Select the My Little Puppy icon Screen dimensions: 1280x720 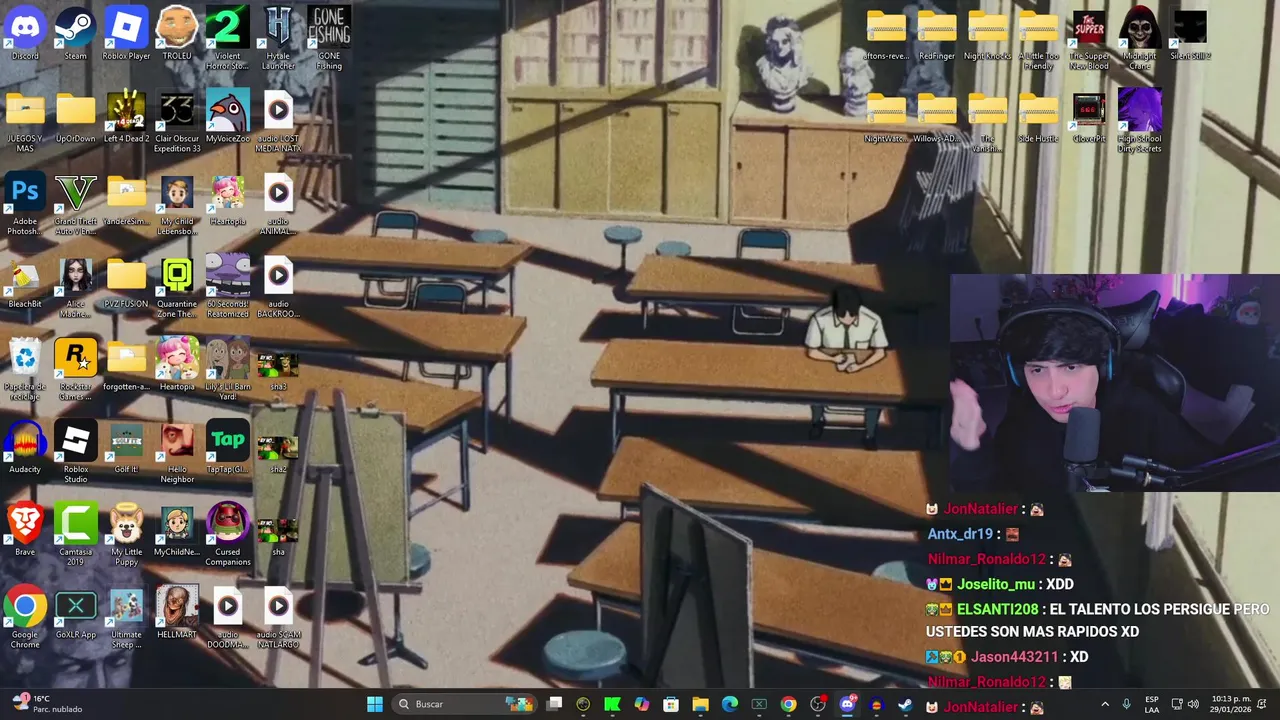tap(126, 535)
